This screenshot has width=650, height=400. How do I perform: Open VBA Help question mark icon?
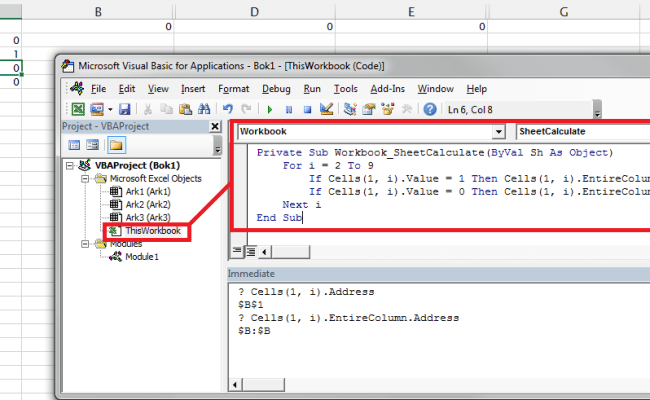[430, 109]
